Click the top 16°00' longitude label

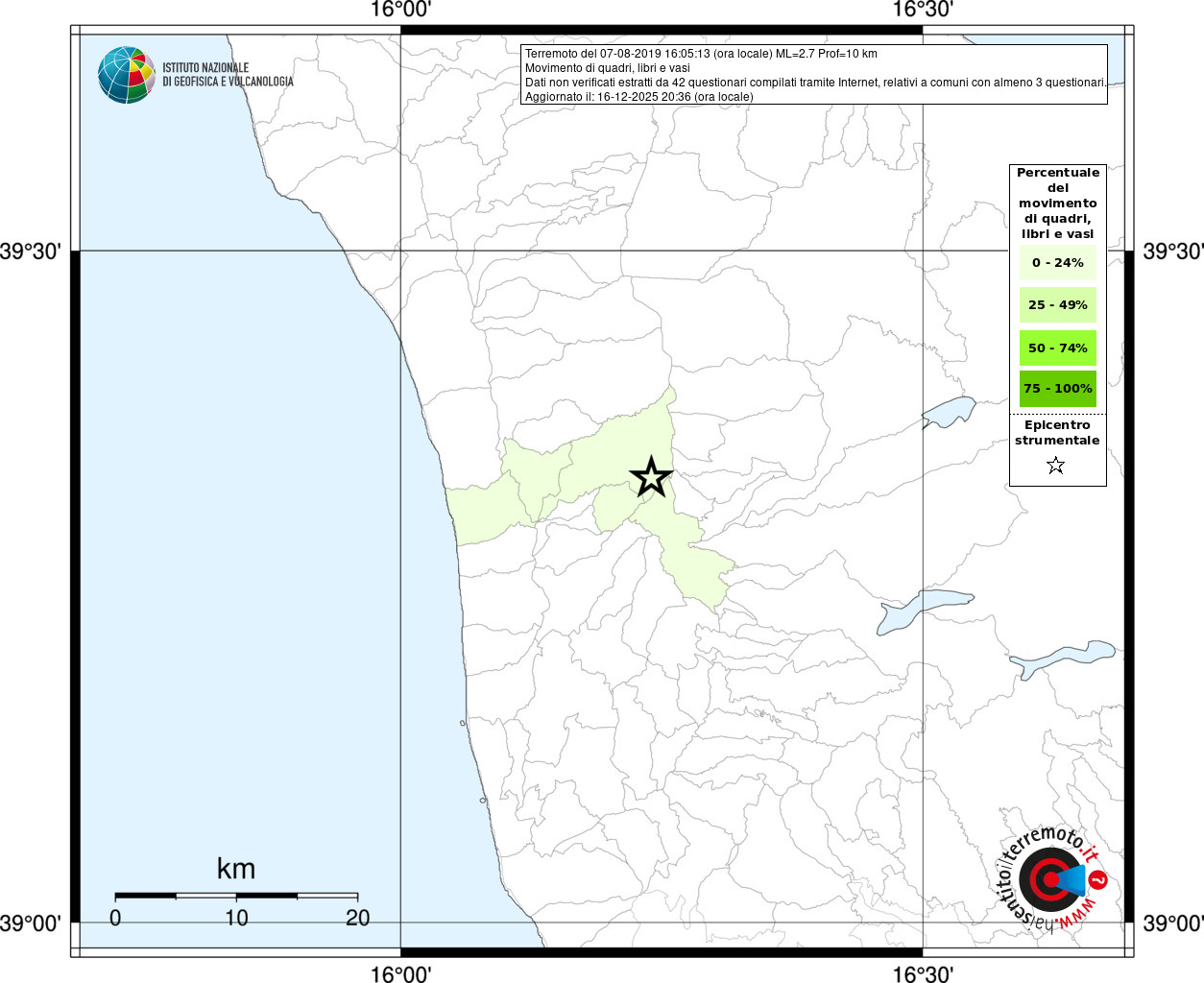pyautogui.click(x=400, y=10)
